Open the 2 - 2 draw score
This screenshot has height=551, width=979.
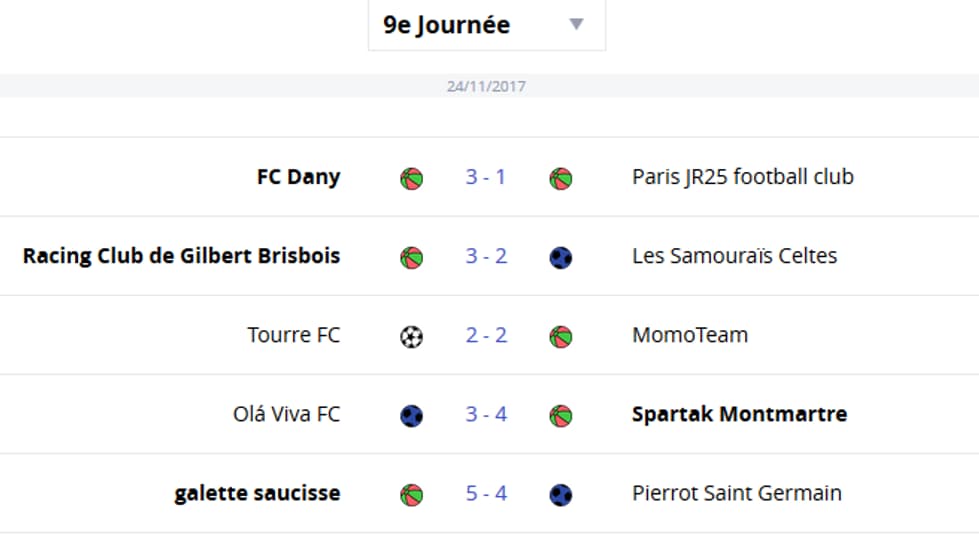coord(486,336)
